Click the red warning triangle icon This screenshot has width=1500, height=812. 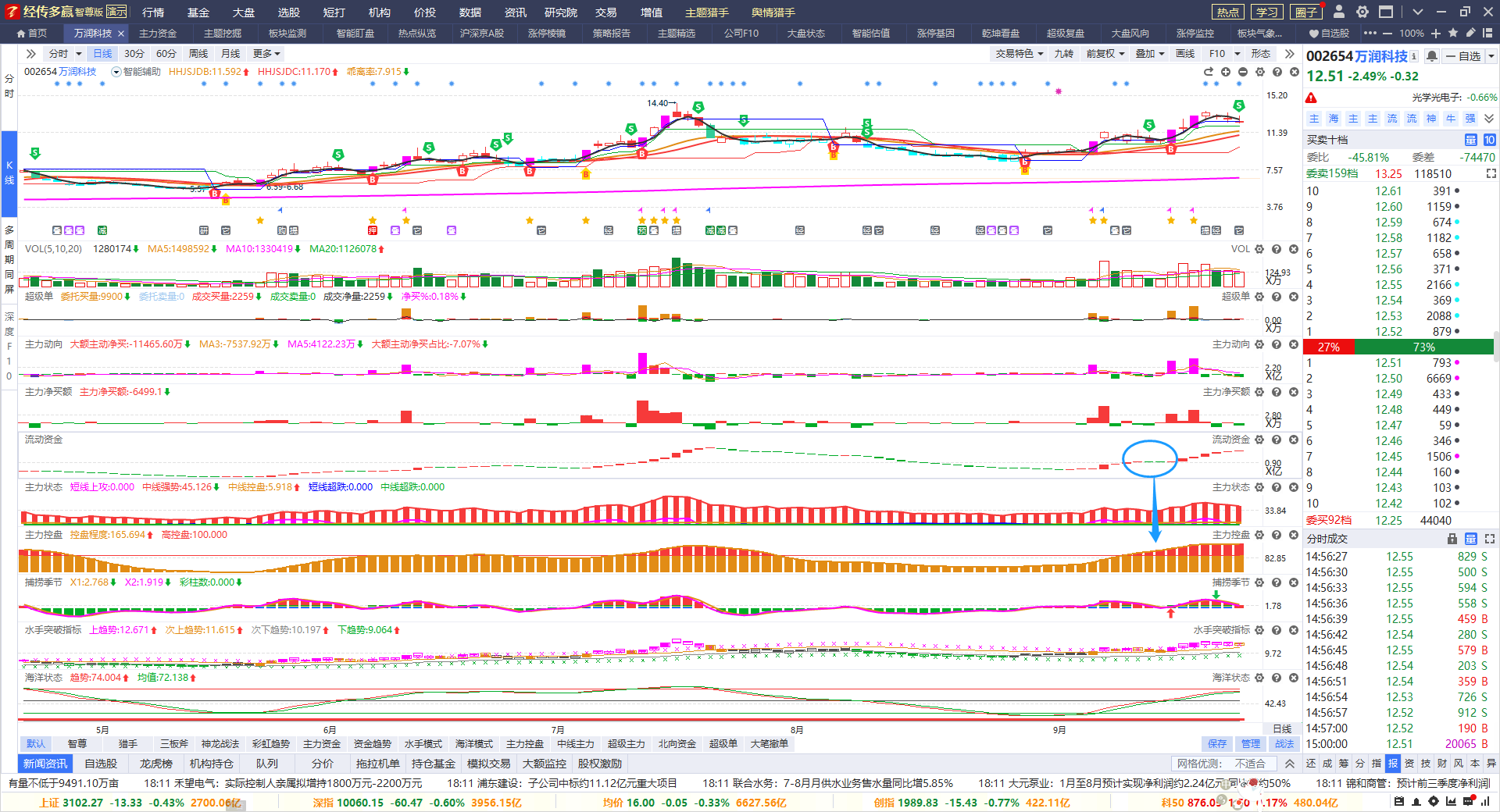[x=1312, y=98]
